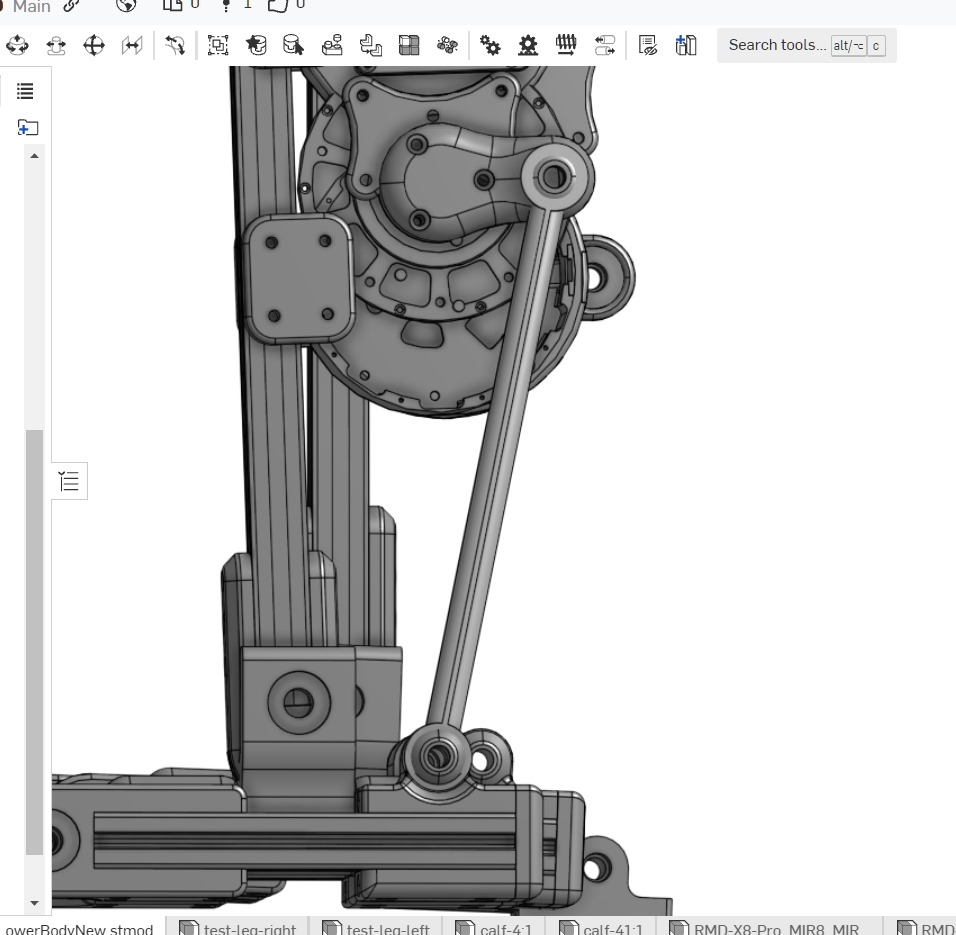
Task: Select the screw relation tool
Action: click(x=566, y=45)
